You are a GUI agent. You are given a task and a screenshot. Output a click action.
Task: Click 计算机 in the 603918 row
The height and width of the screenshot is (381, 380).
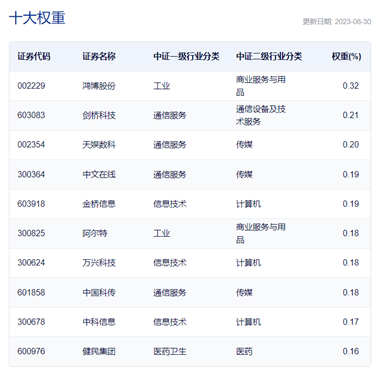click(248, 204)
